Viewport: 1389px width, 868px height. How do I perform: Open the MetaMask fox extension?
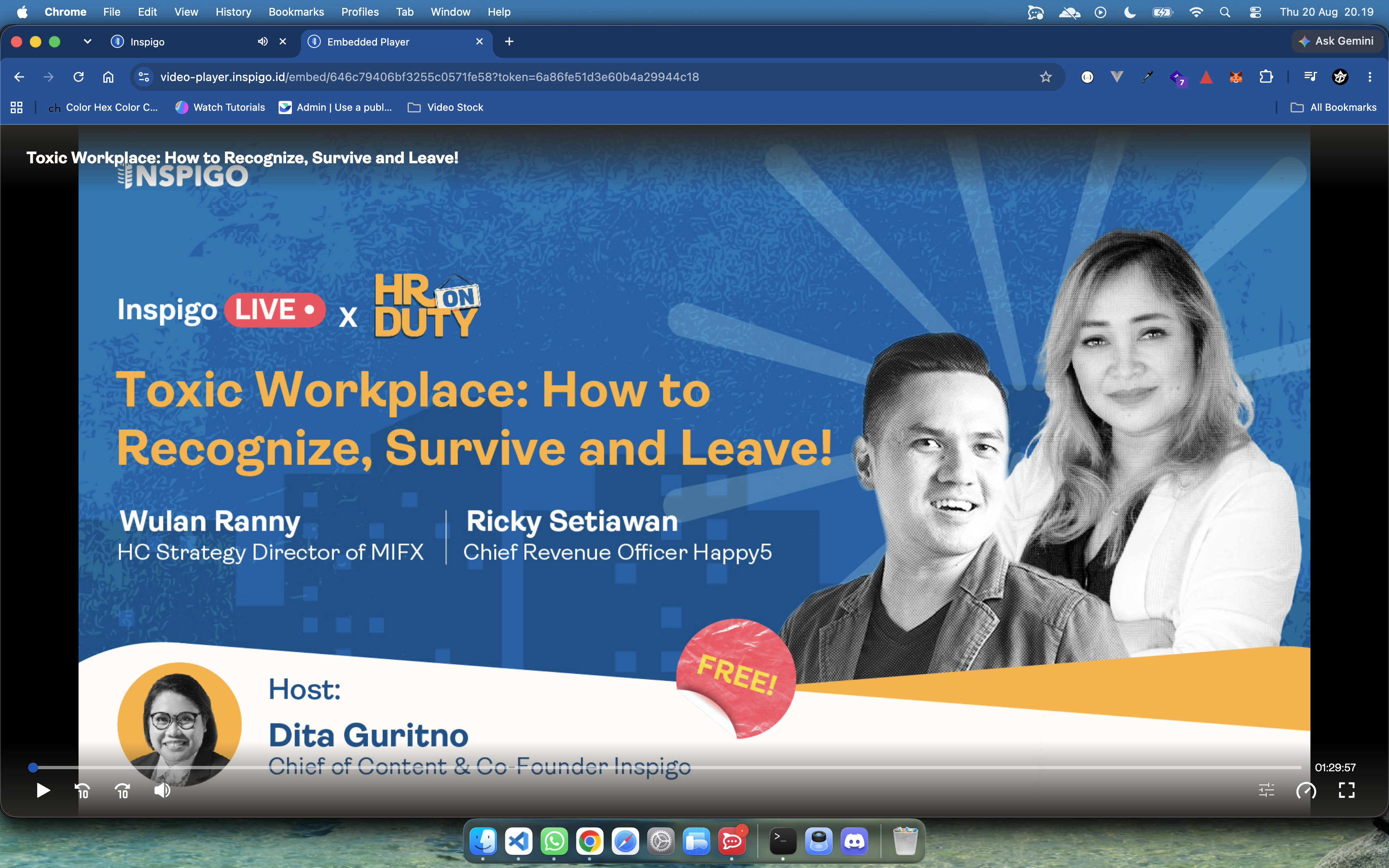click(1236, 77)
